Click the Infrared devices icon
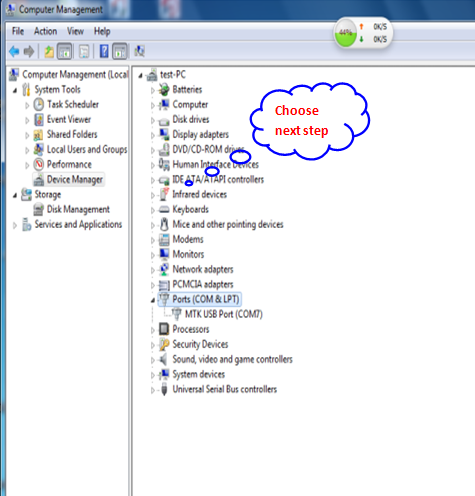The width and height of the screenshot is (475, 496). (164, 194)
